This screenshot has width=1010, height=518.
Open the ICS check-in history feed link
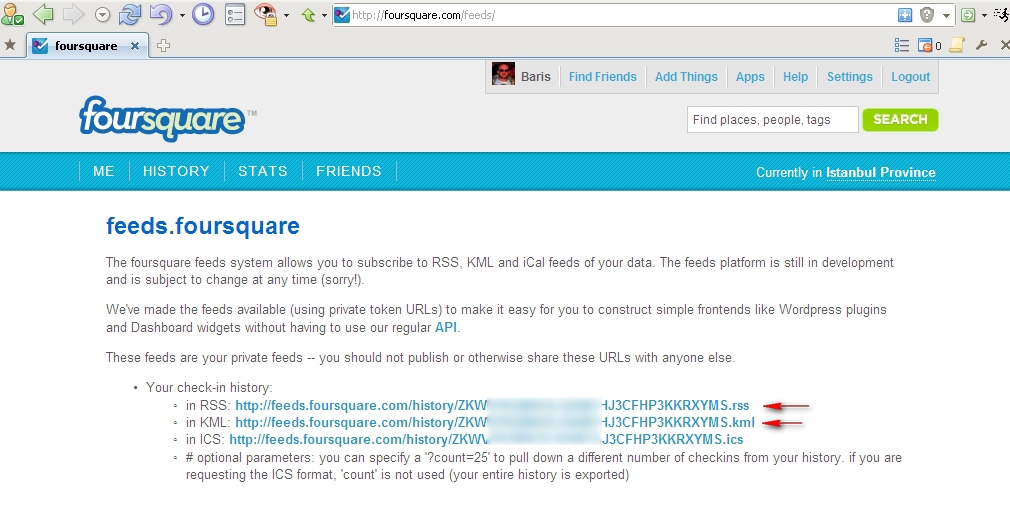tap(486, 439)
